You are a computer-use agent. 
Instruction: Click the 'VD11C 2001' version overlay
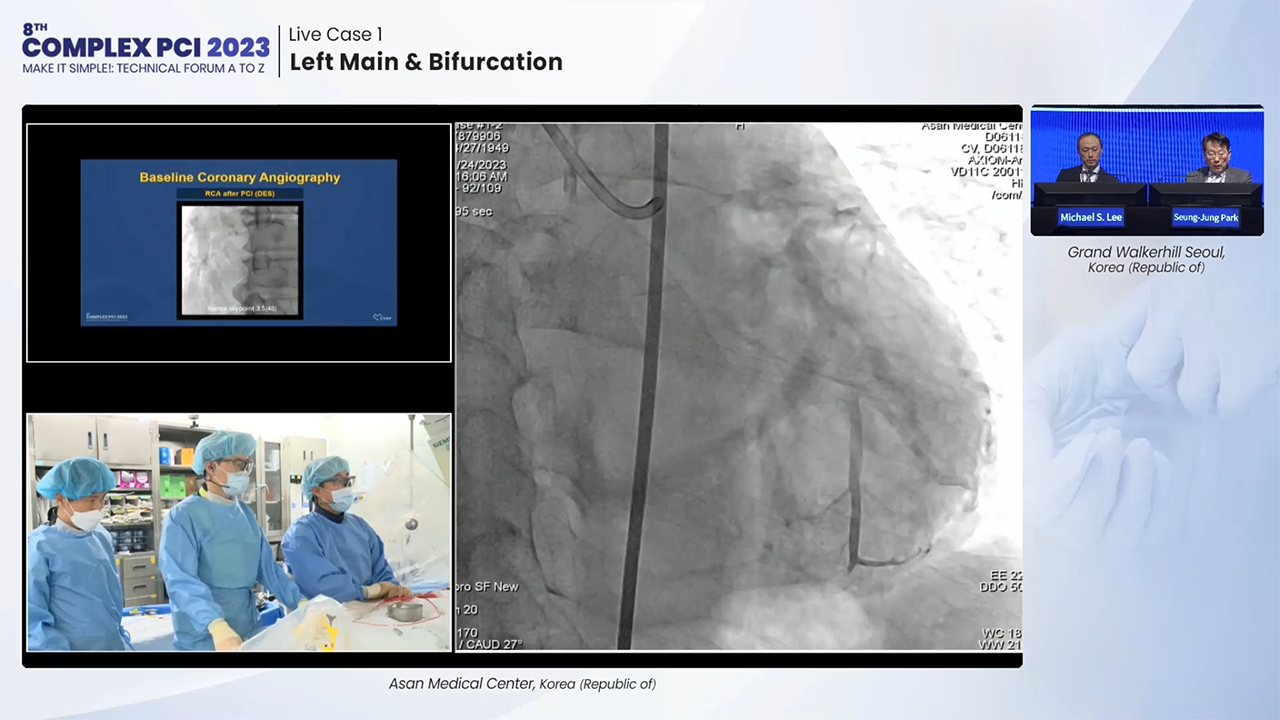click(x=989, y=173)
